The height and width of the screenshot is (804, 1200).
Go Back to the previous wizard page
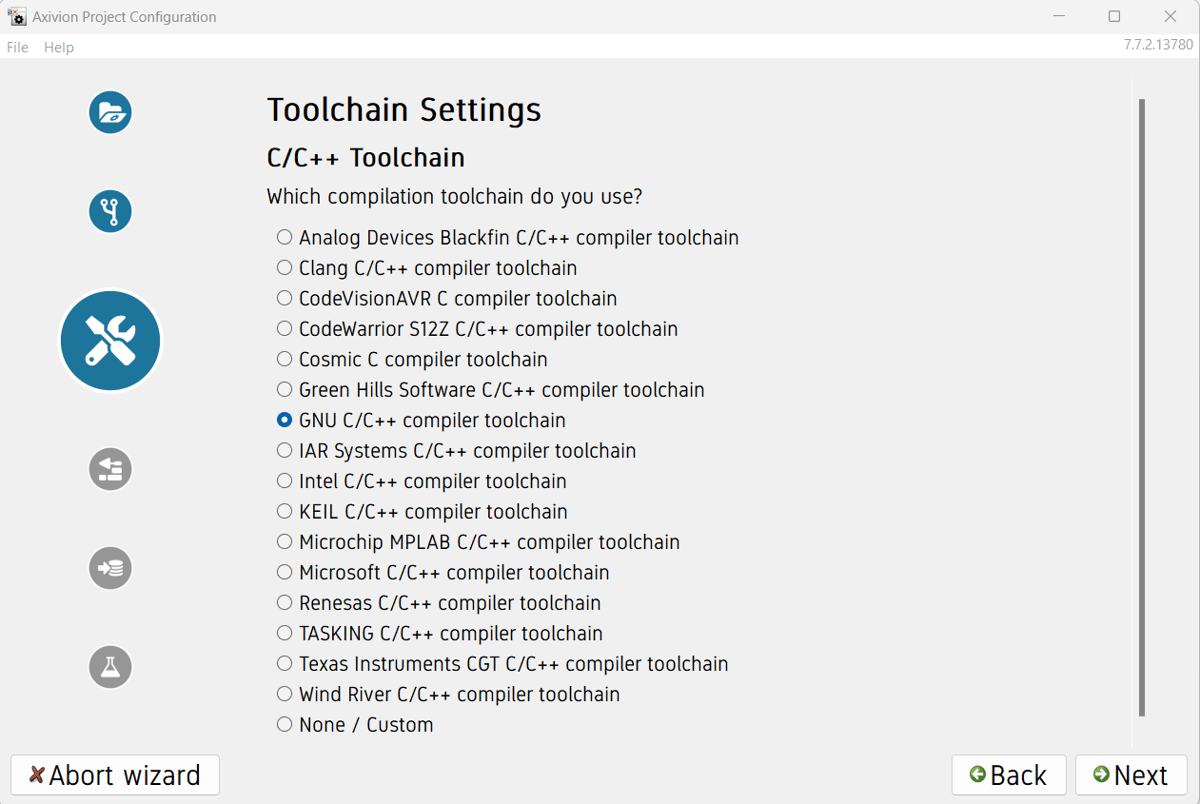tap(1009, 775)
